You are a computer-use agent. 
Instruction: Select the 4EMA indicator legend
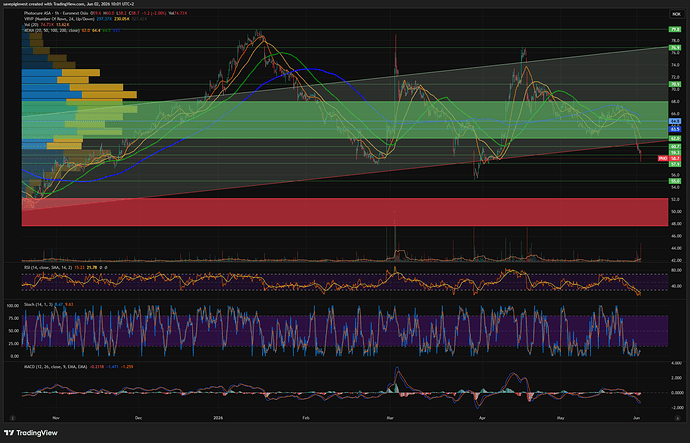pos(73,30)
